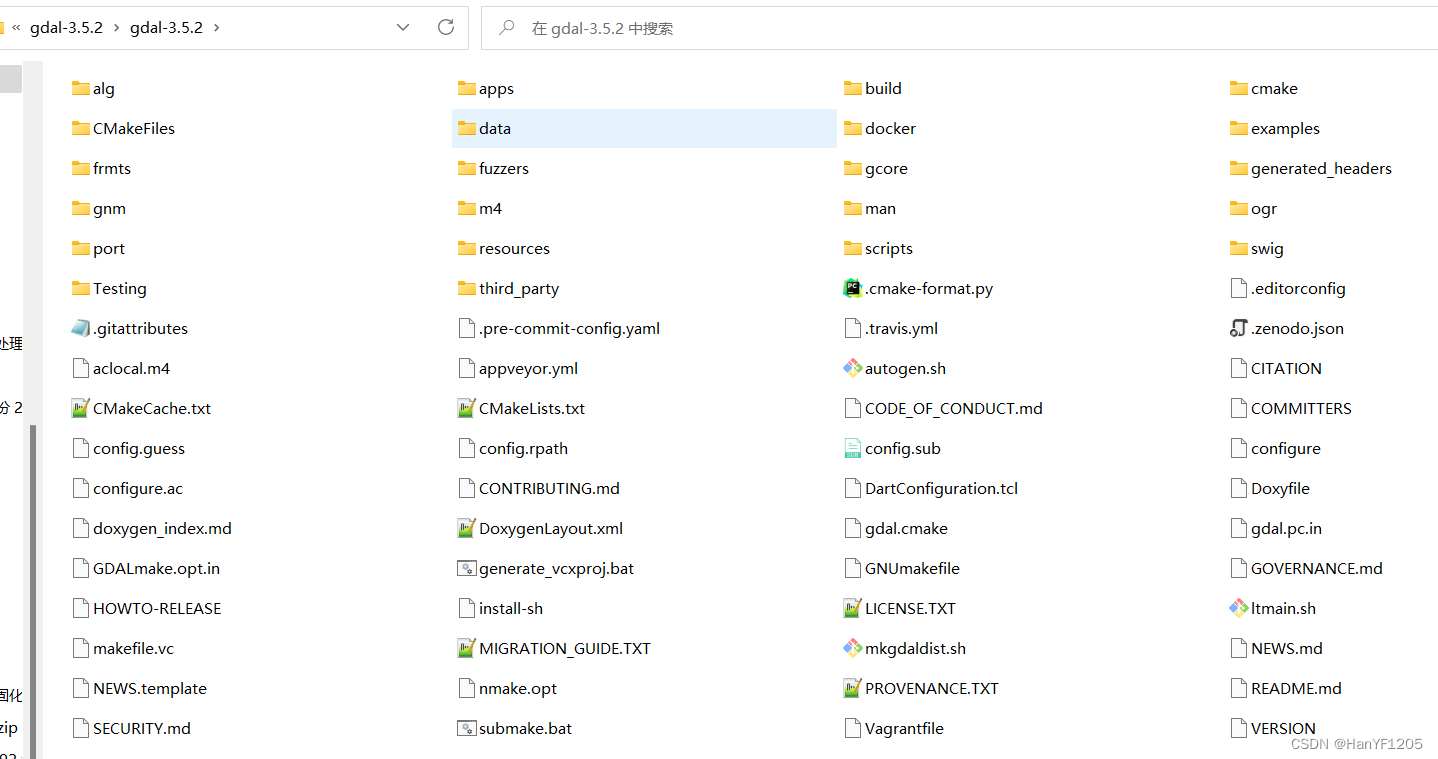1438x759 pixels.
Task: Select the Vagrantfile file name
Action: [904, 728]
